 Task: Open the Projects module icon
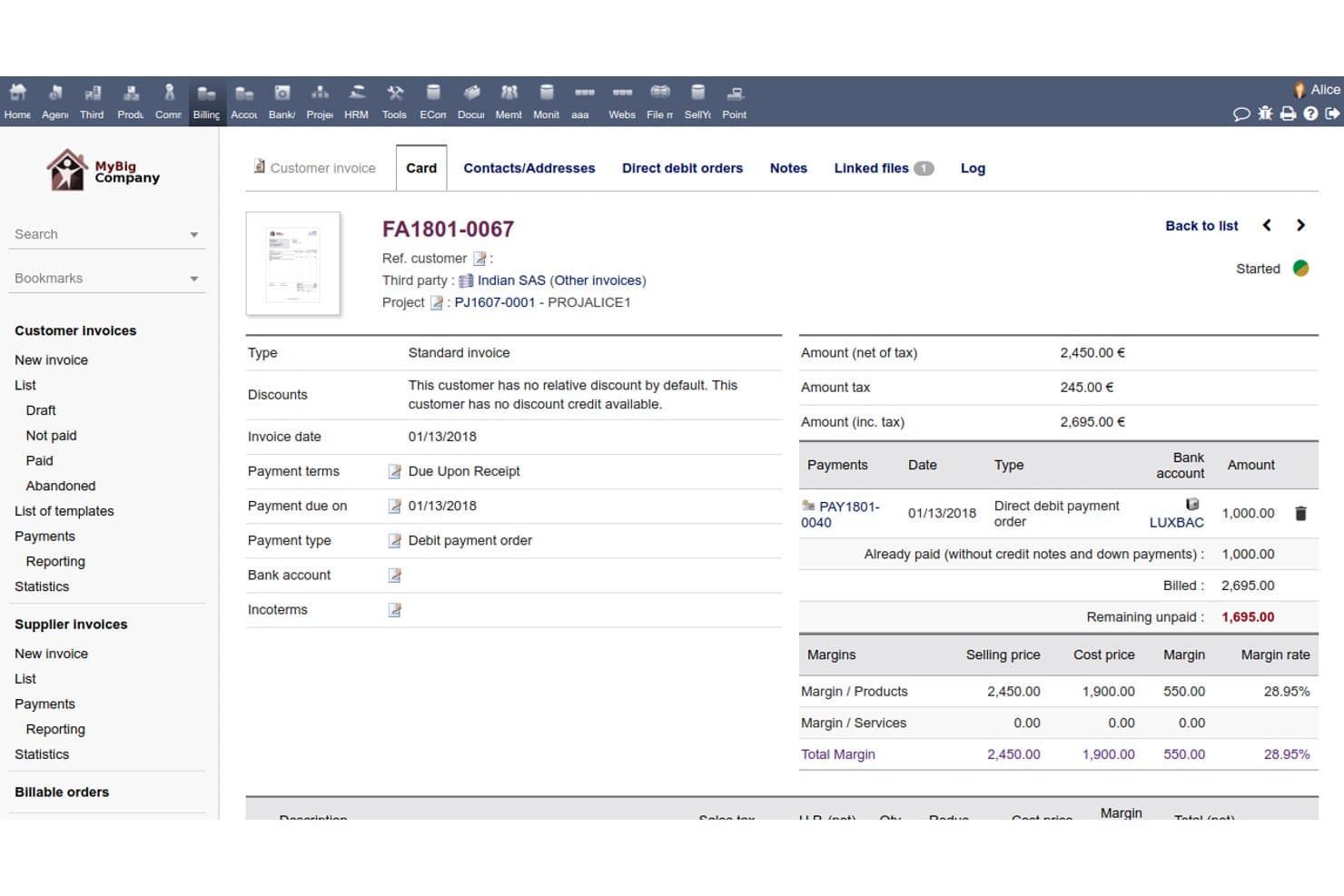(320, 101)
